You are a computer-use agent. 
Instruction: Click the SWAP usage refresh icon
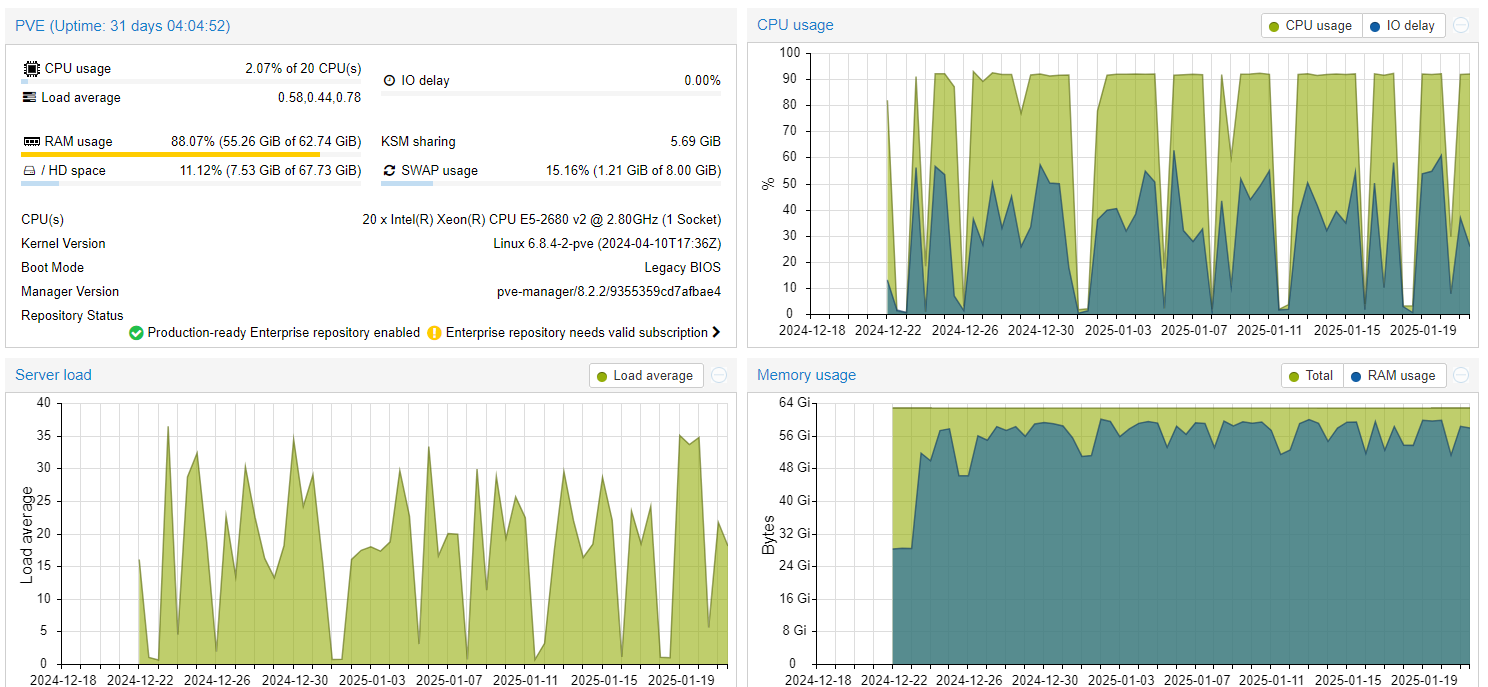pos(389,171)
